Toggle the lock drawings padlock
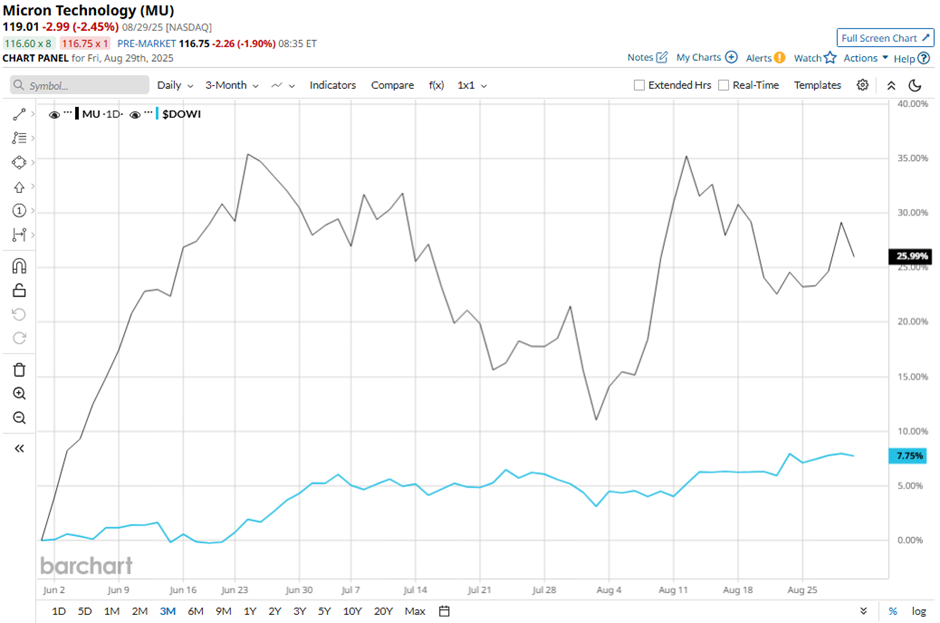Viewport: 940px width, 623px height. coord(19,290)
